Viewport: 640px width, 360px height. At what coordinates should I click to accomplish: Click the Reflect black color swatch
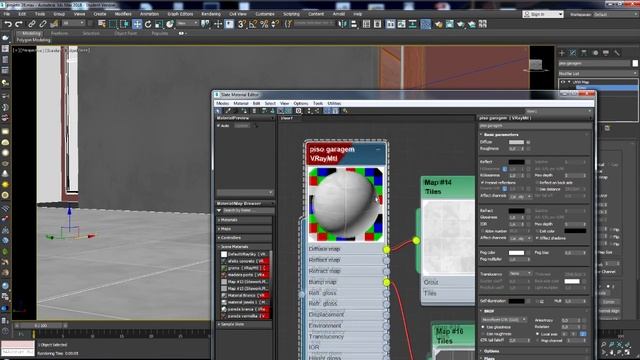[x=516, y=162]
